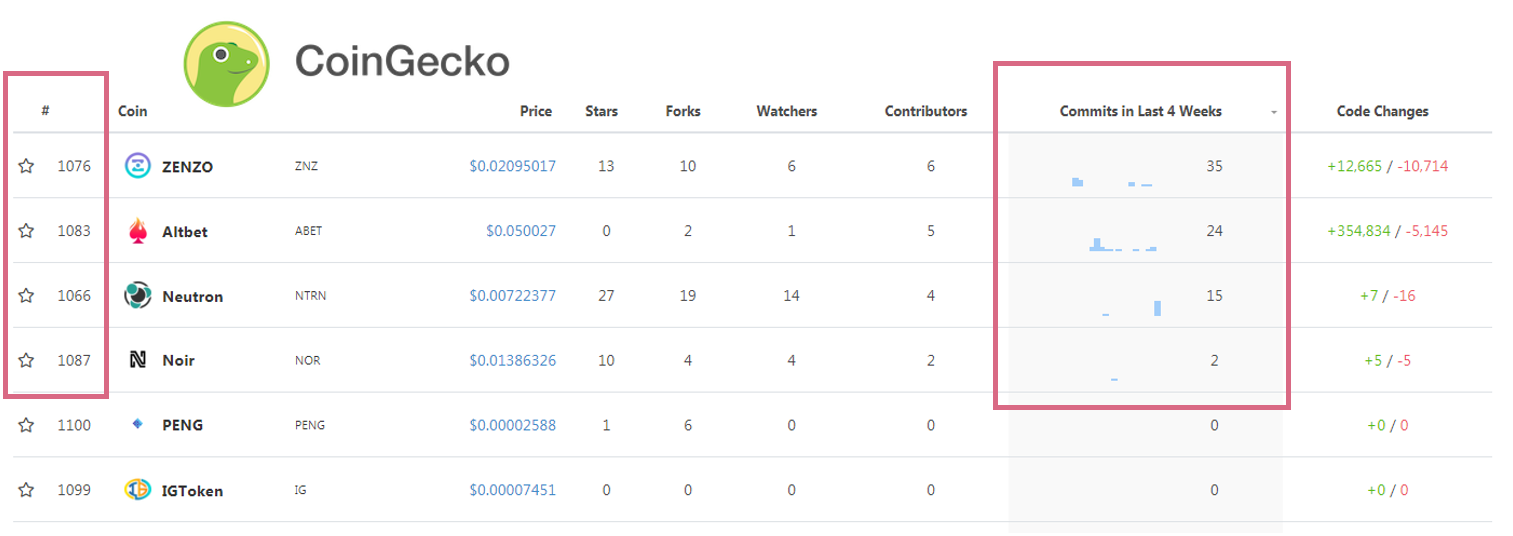The height and width of the screenshot is (536, 1513).
Task: Click Neutron forks value 19
Action: click(x=688, y=296)
